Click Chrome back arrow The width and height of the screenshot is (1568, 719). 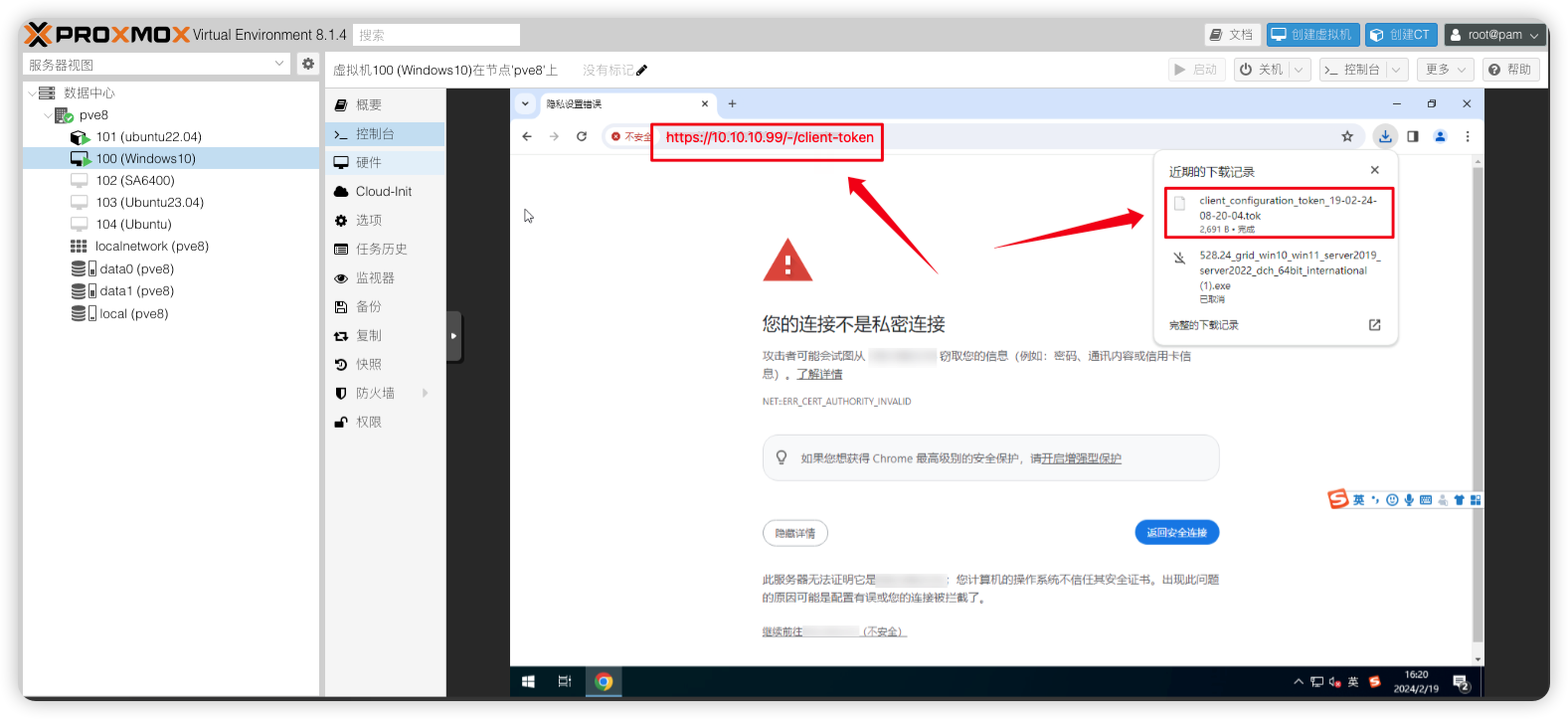pyautogui.click(x=527, y=136)
